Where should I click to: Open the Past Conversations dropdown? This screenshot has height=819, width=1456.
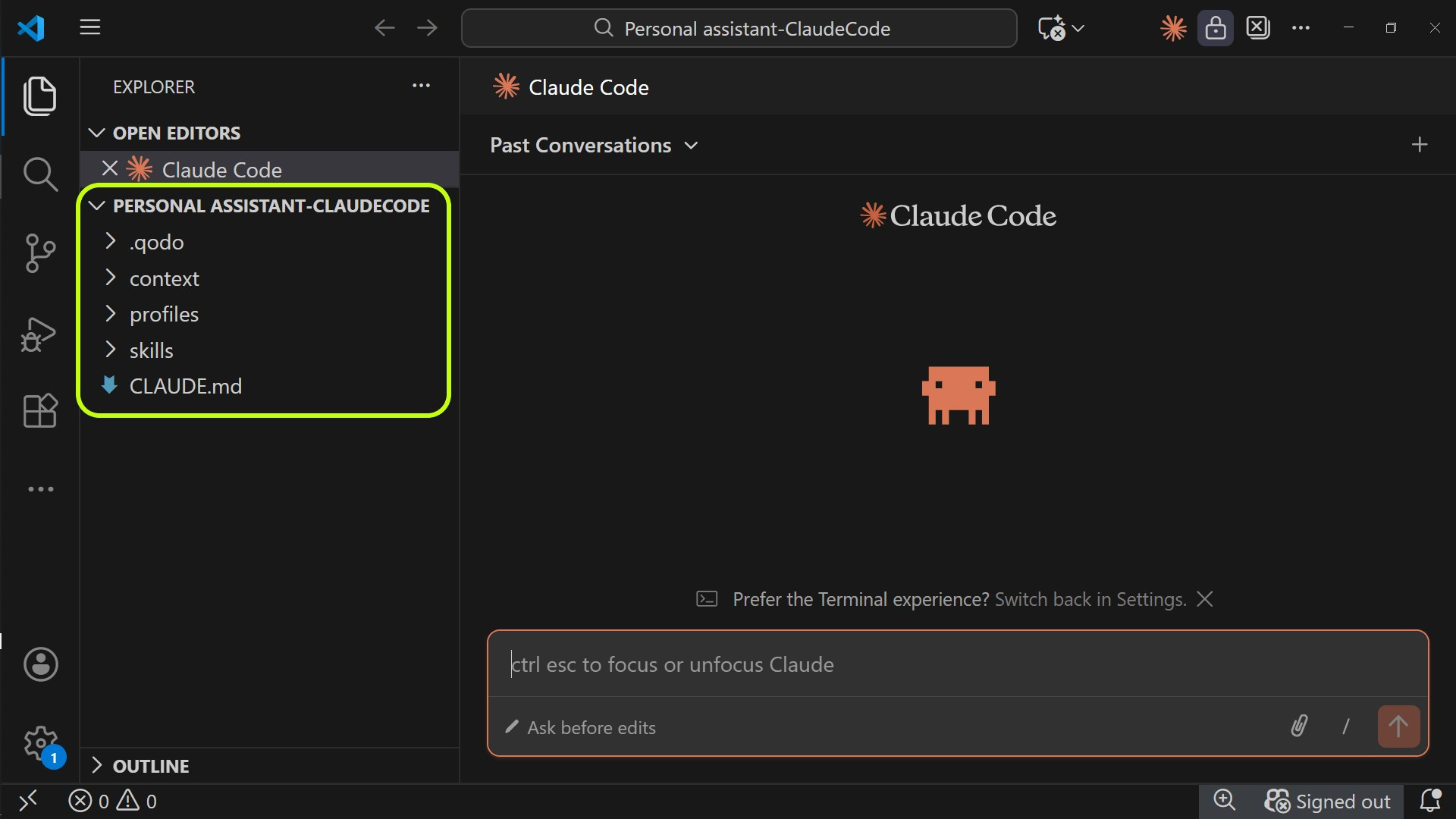point(593,145)
